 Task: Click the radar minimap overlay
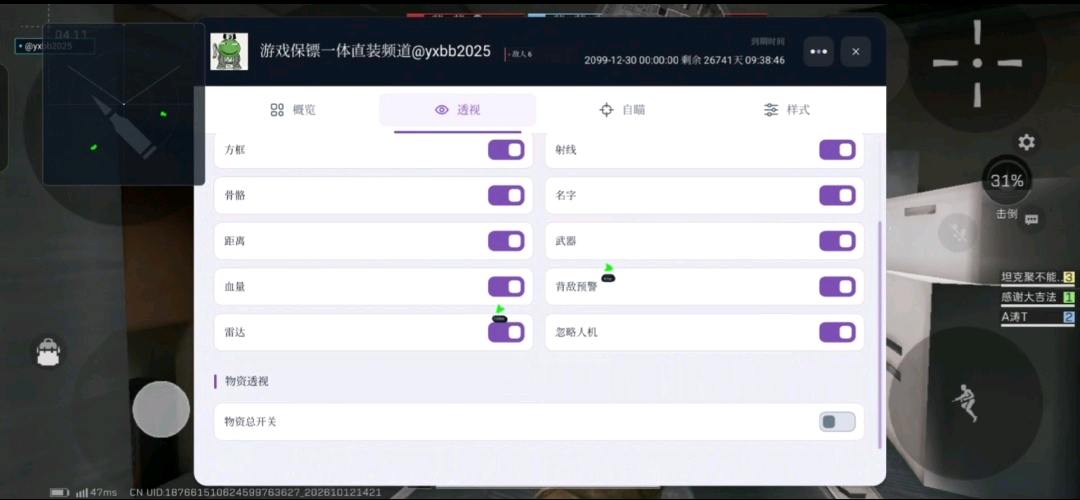pyautogui.click(x=124, y=104)
